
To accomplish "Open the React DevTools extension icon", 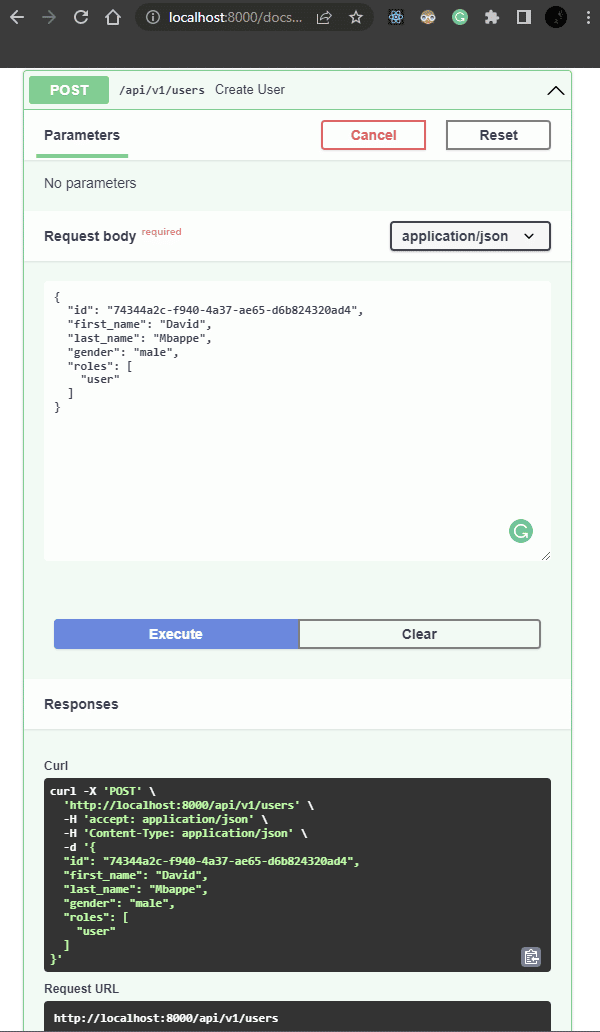I will [396, 17].
